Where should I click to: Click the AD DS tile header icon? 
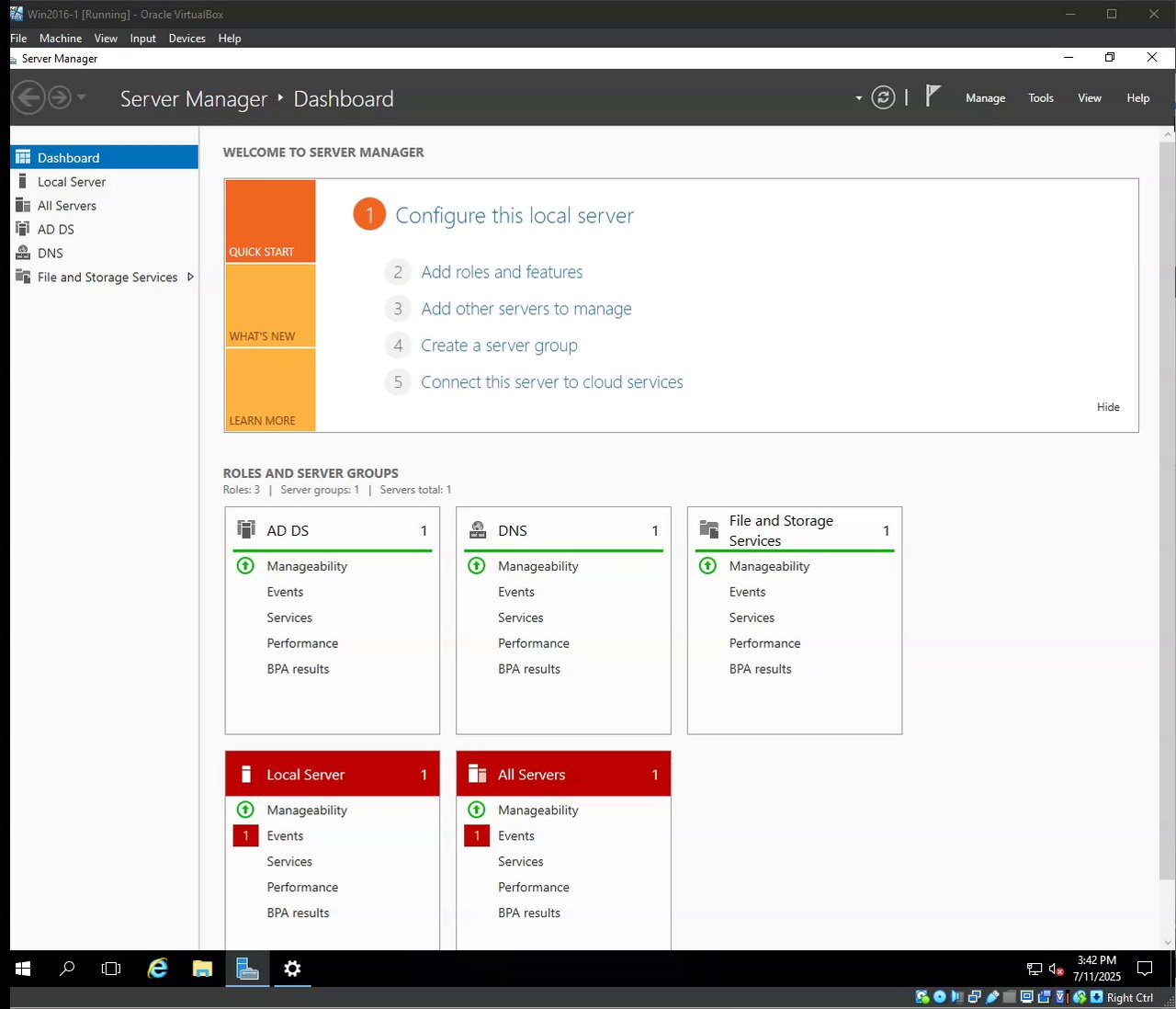point(246,529)
